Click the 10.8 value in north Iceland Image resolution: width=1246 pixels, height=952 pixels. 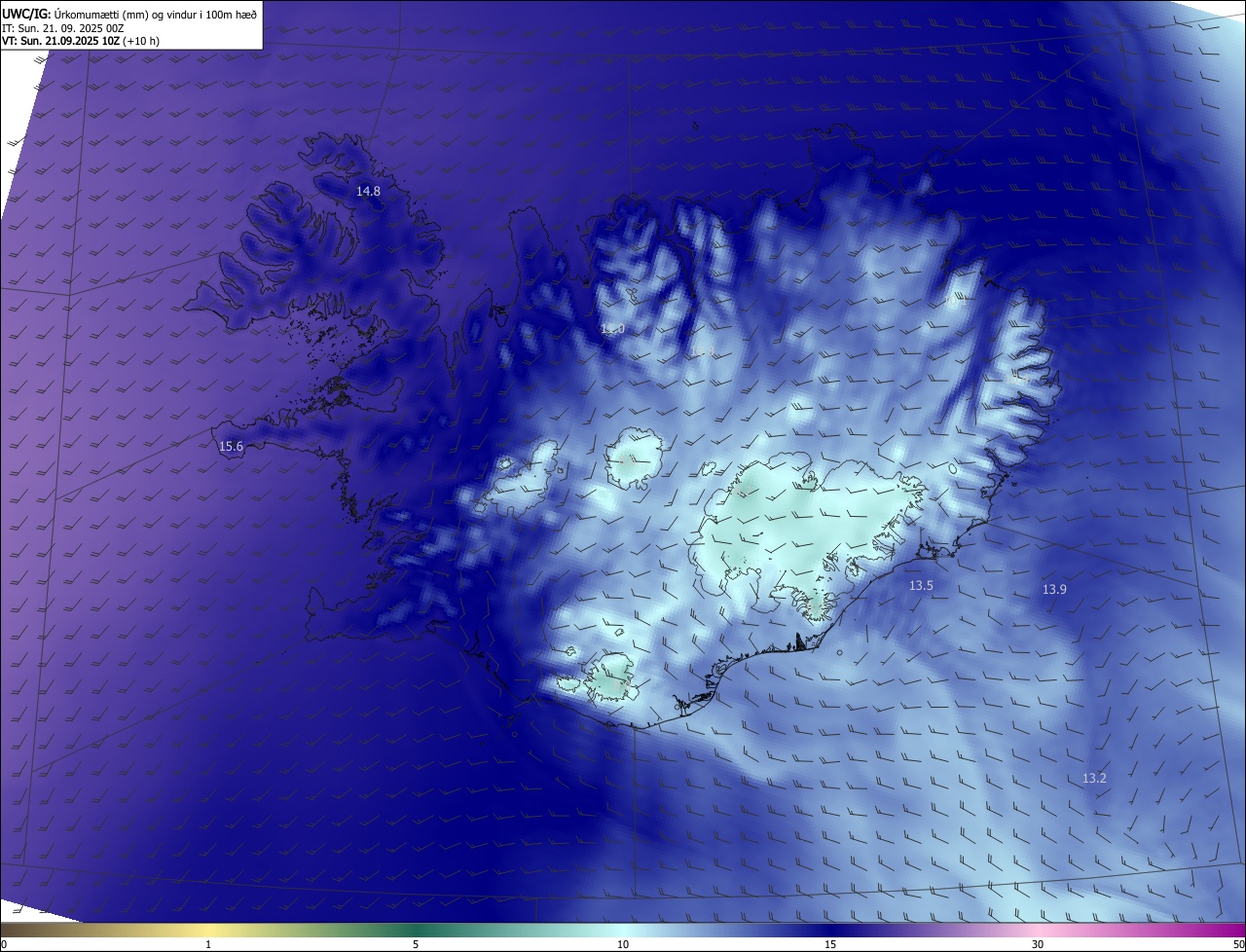click(x=702, y=351)
